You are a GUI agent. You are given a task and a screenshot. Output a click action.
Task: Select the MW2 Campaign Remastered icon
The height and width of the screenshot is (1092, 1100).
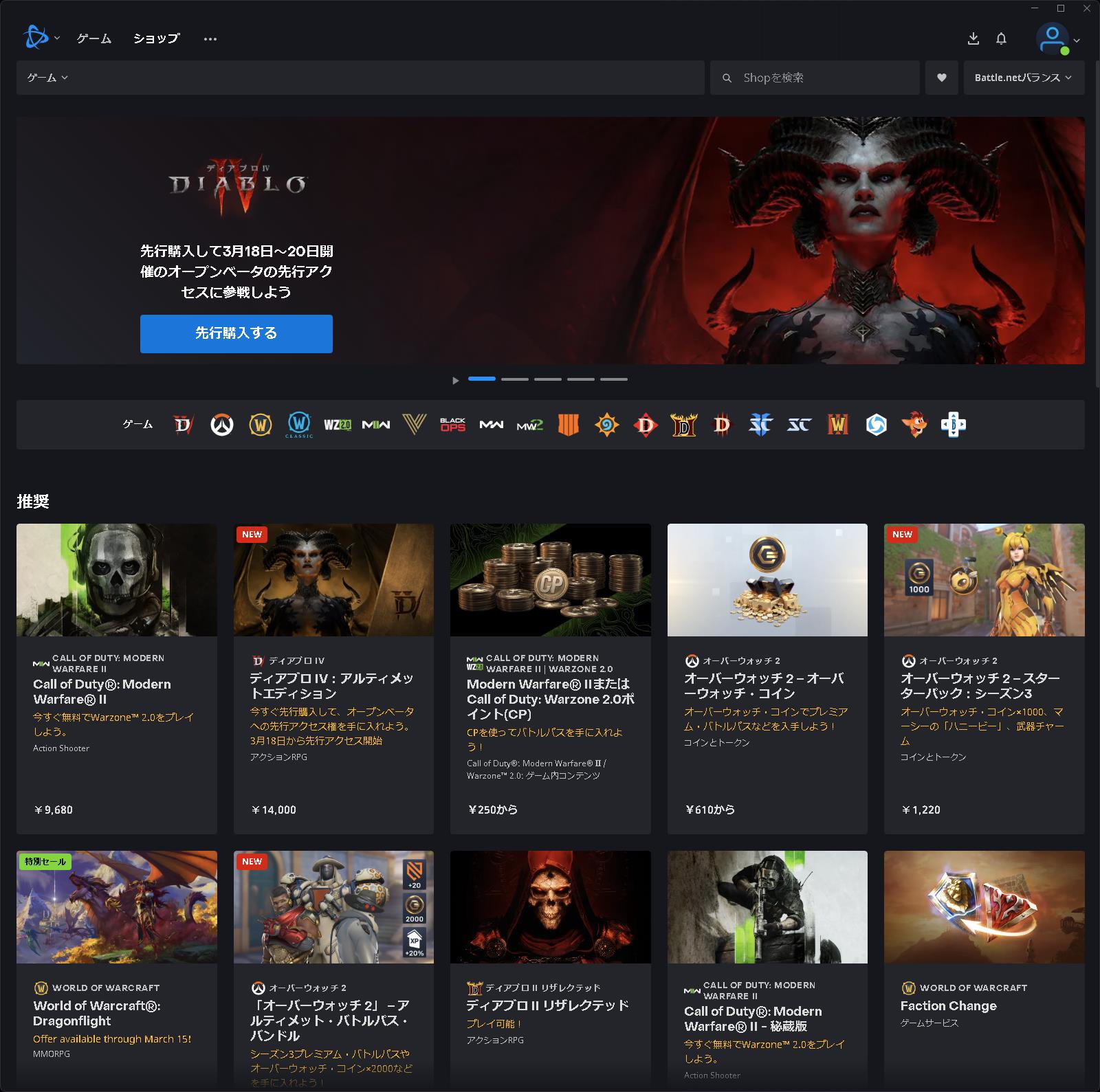530,425
